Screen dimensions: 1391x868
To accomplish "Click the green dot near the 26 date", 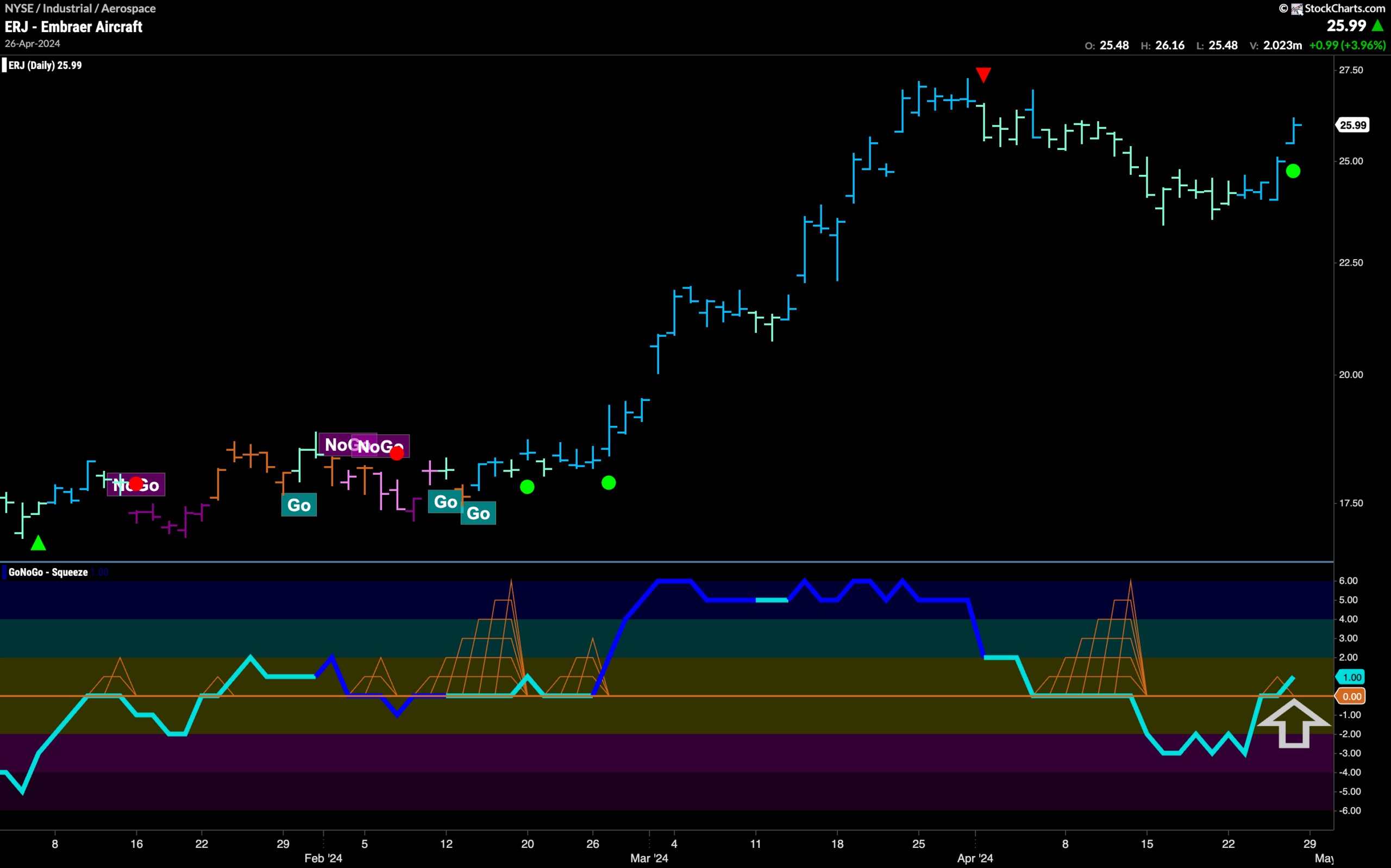I will tap(609, 483).
